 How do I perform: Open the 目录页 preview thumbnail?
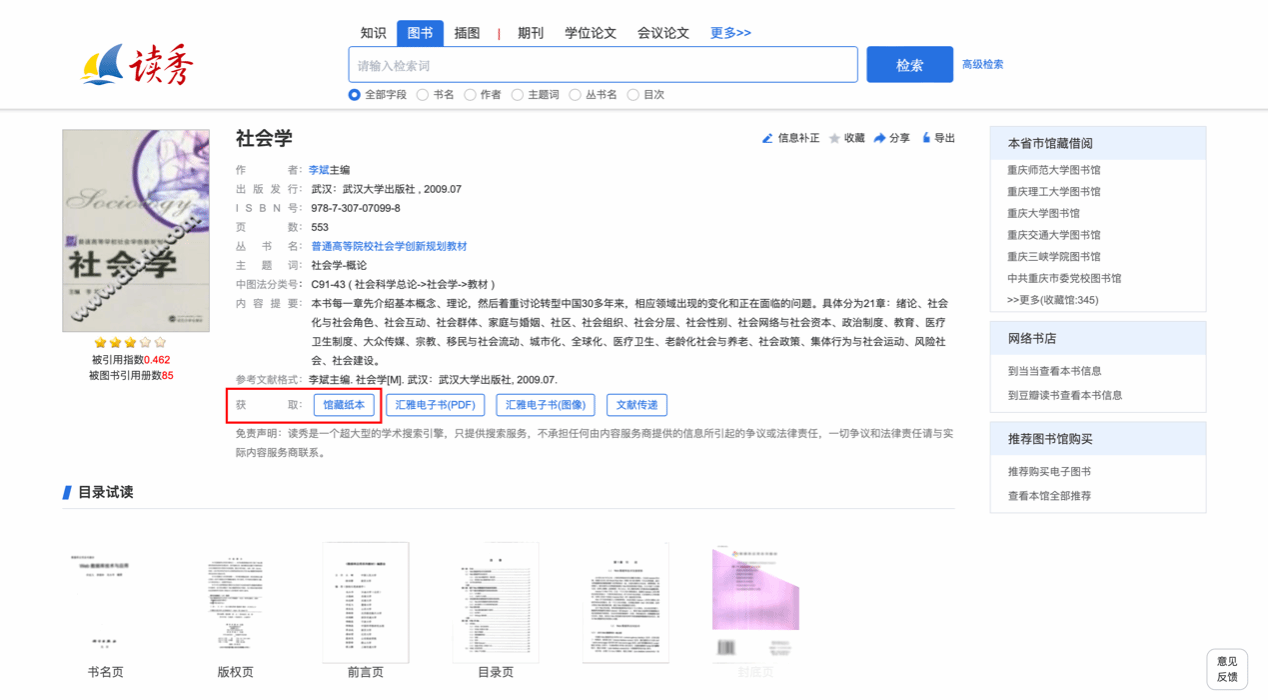point(496,603)
